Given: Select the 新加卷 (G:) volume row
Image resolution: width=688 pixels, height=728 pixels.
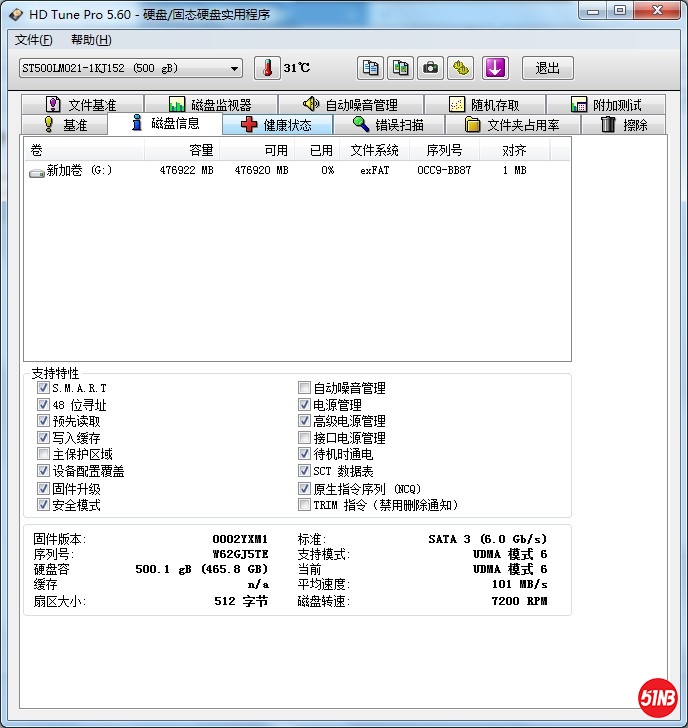Looking at the screenshot, I should tap(80, 171).
